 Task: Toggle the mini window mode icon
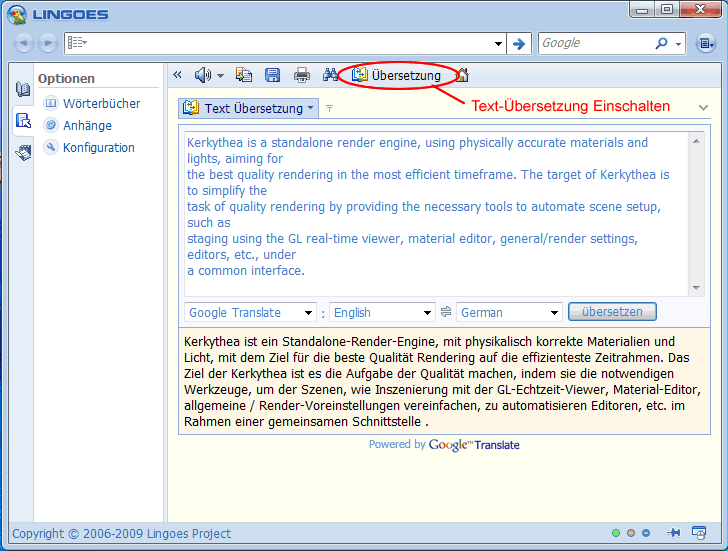(x=699, y=533)
